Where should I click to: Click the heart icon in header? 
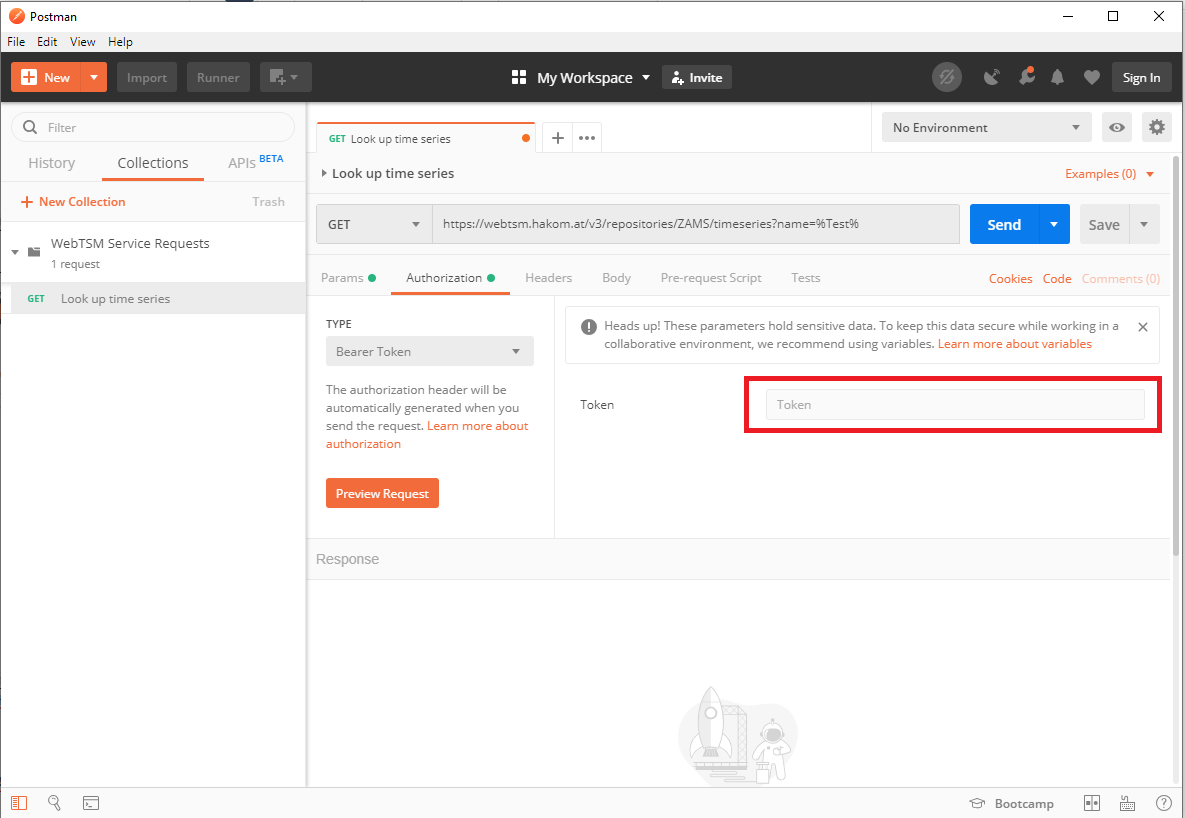click(x=1091, y=78)
